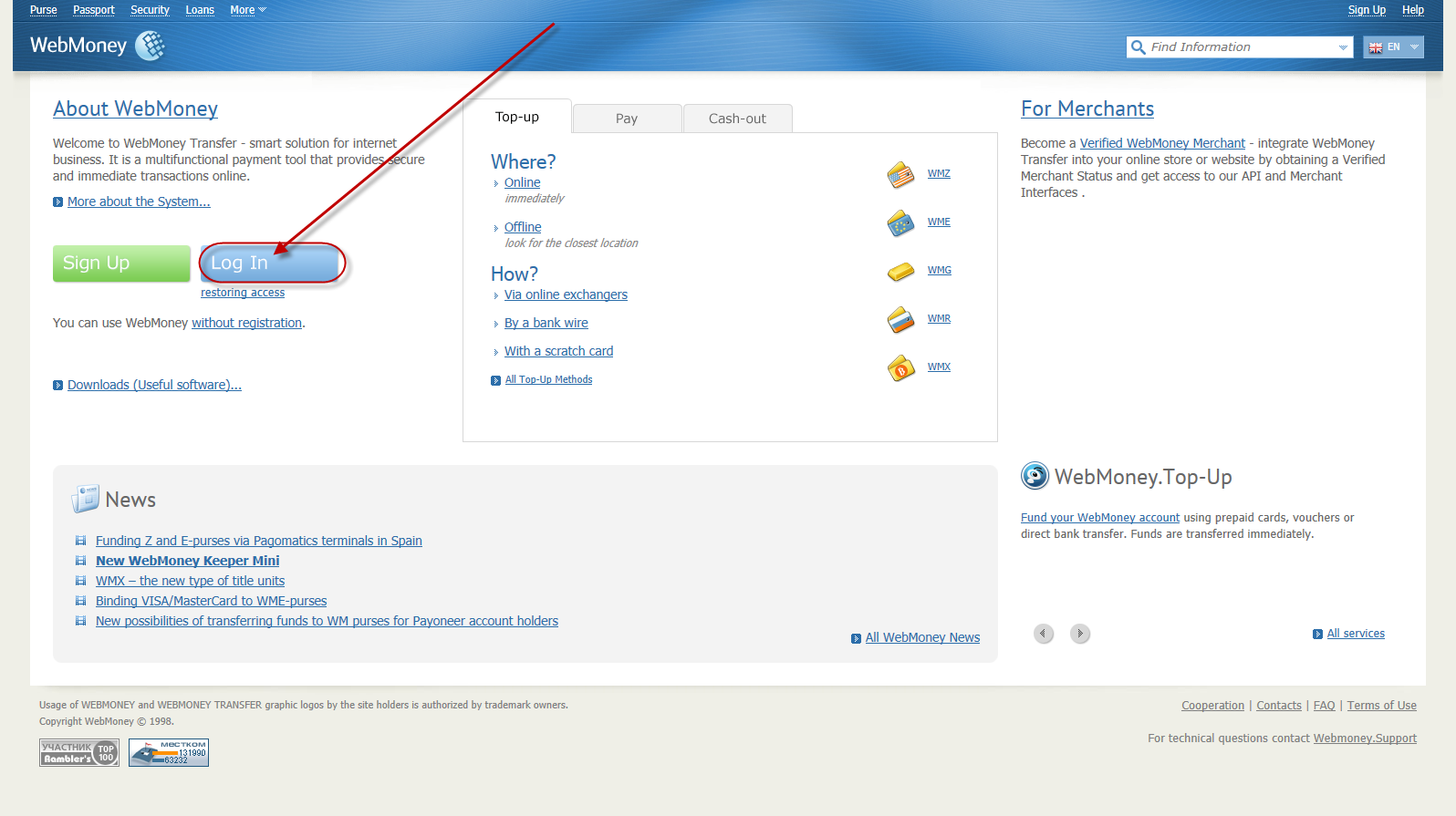Click the WMG gold bar icon
Image resolution: width=1456 pixels, height=816 pixels.
(900, 271)
